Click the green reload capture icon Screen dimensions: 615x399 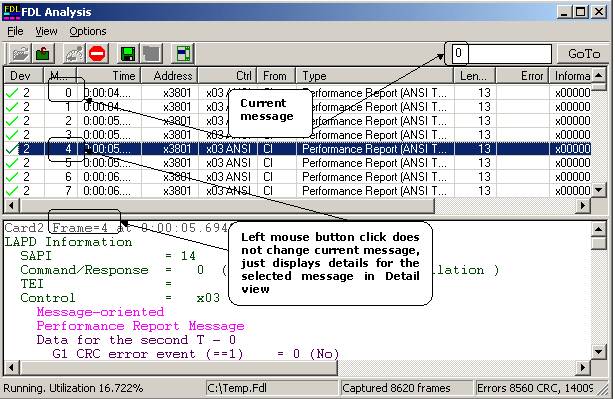42,53
